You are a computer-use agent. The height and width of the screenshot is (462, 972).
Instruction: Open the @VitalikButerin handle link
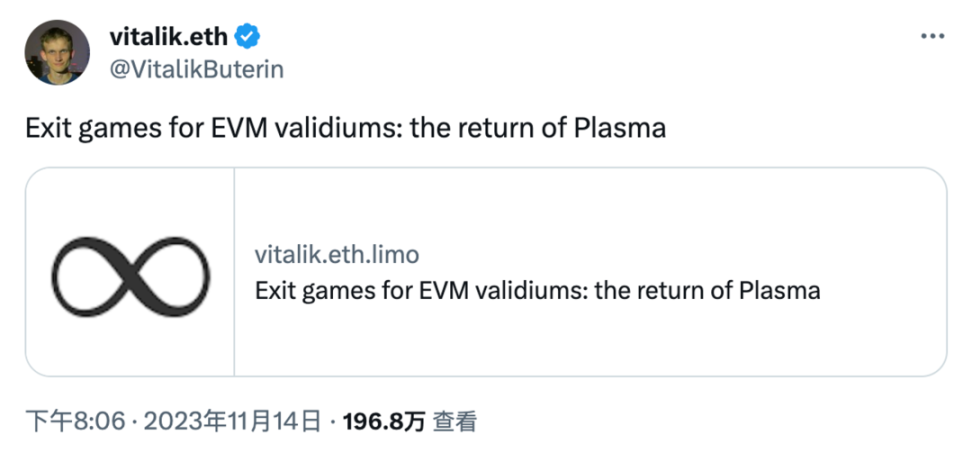[x=196, y=69]
